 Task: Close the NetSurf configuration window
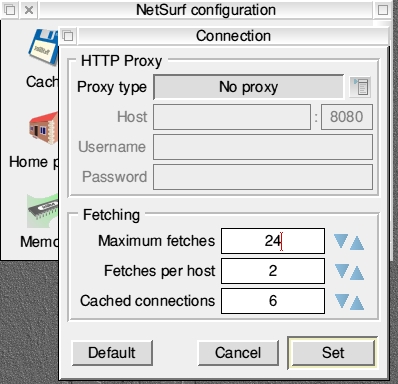point(29,10)
